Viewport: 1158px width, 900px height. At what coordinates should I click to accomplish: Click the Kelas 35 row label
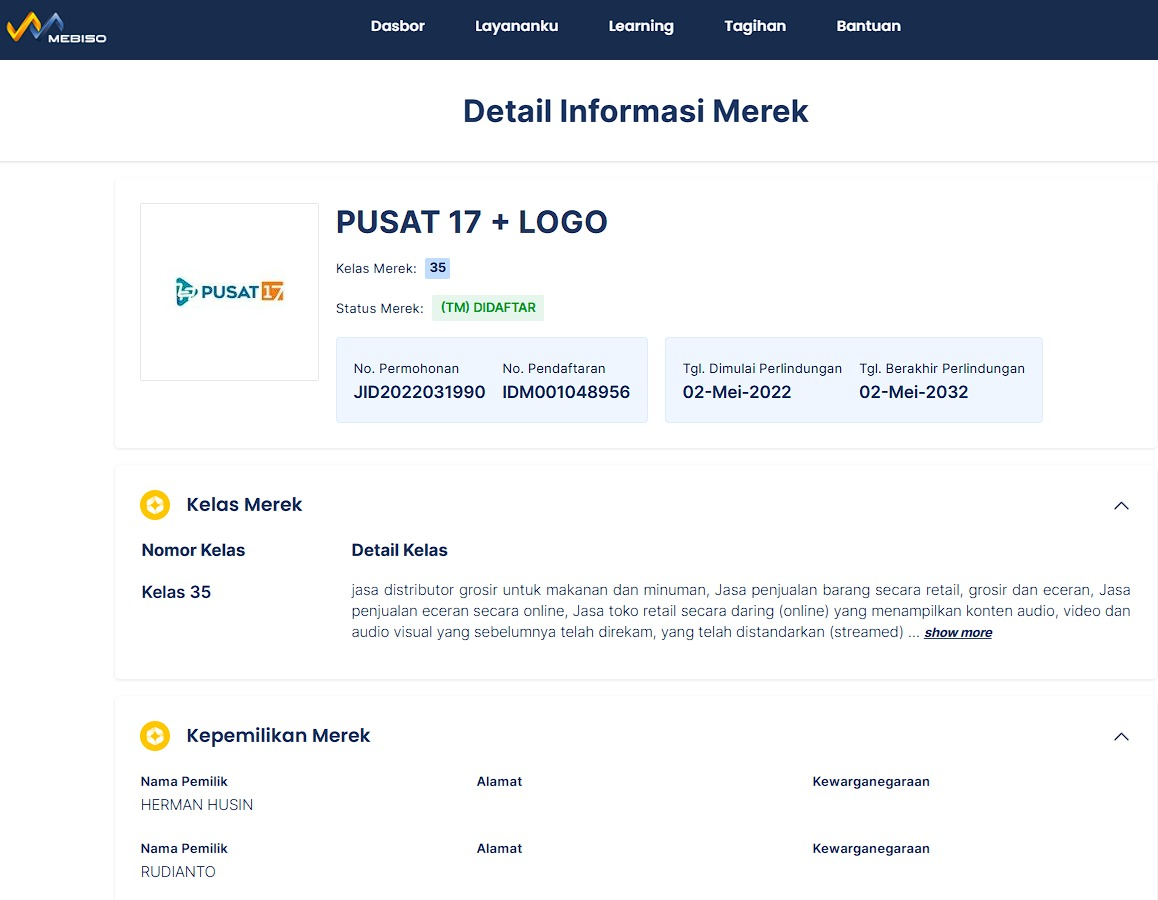176,592
